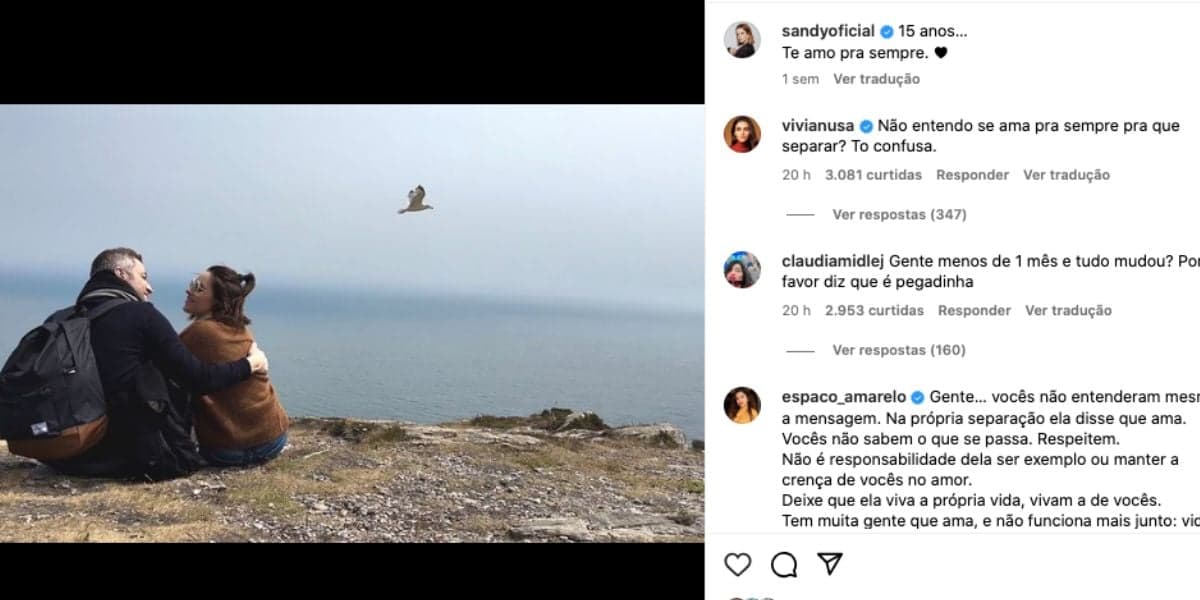Open claudiamidlej avatar
The width and height of the screenshot is (1200, 600).
click(742, 270)
